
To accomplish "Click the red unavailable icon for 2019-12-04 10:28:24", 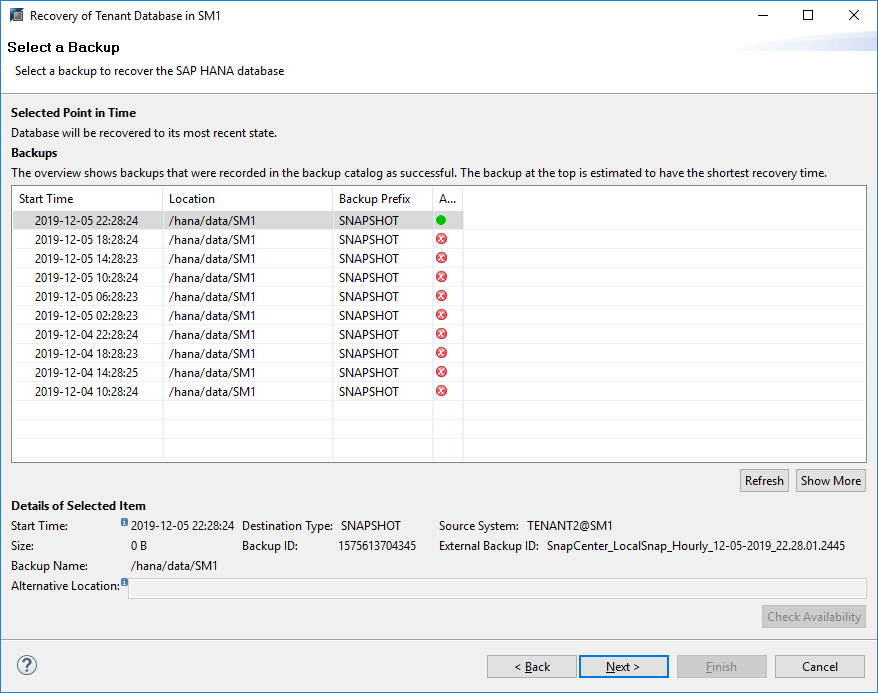I will point(441,391).
